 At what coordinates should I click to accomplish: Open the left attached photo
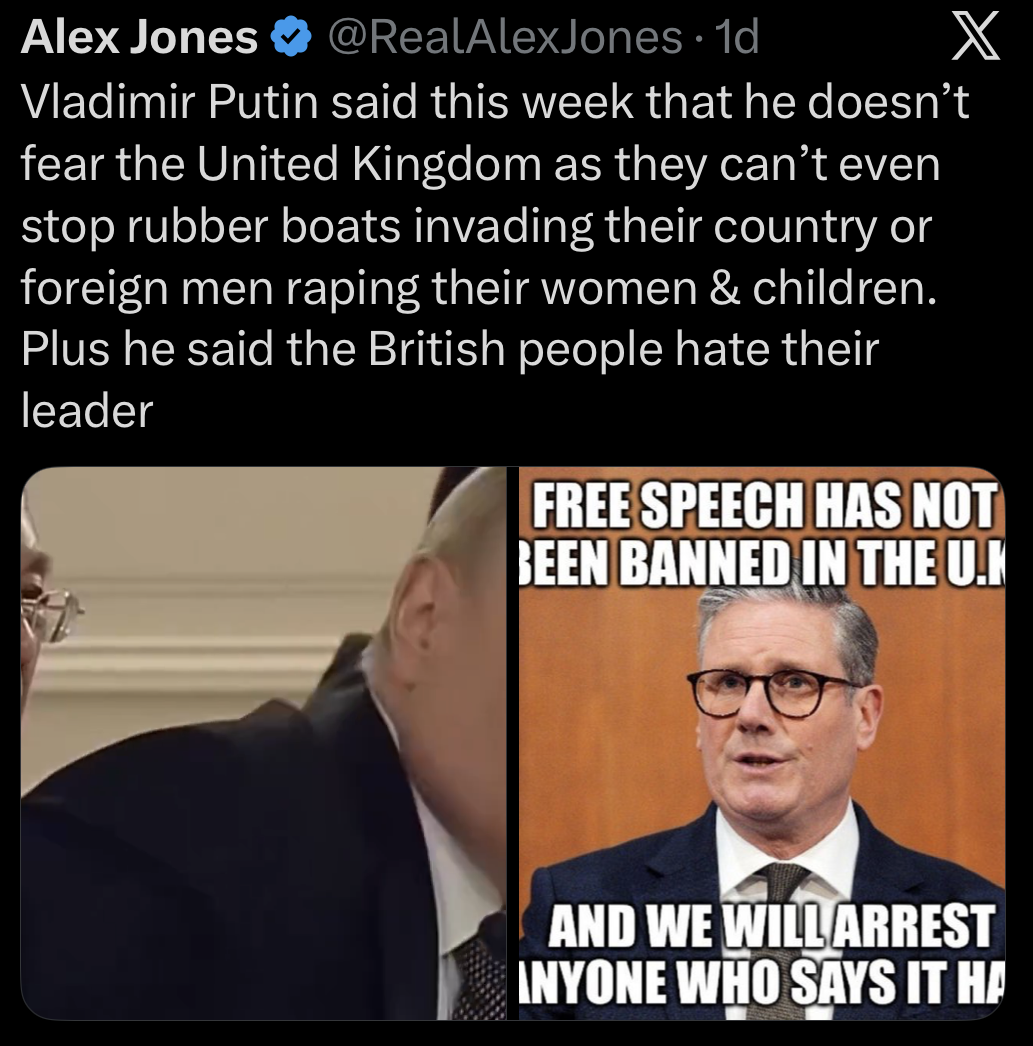pyautogui.click(x=263, y=743)
